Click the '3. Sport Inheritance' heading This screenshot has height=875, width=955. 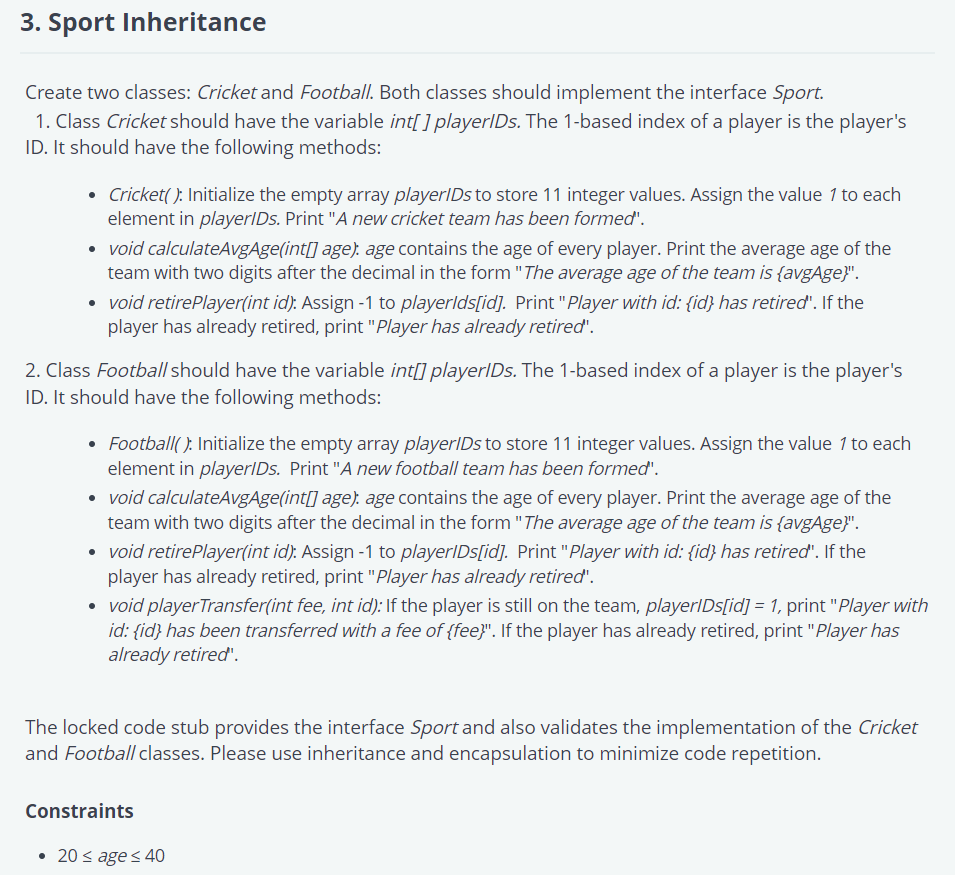(143, 23)
